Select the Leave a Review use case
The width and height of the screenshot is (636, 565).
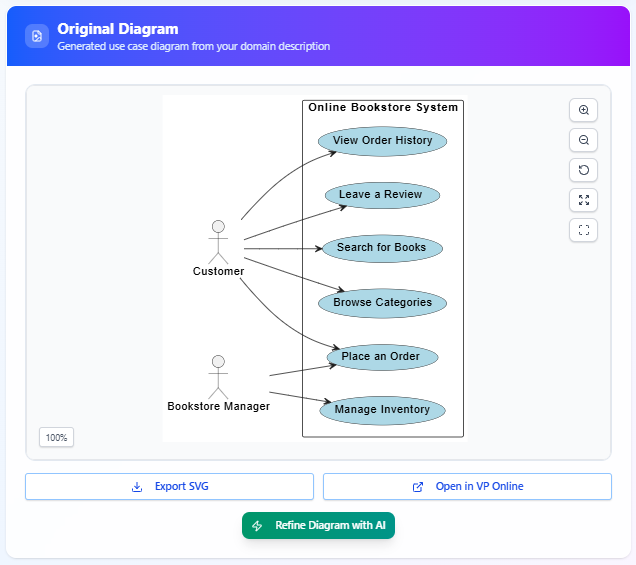pyautogui.click(x=380, y=195)
